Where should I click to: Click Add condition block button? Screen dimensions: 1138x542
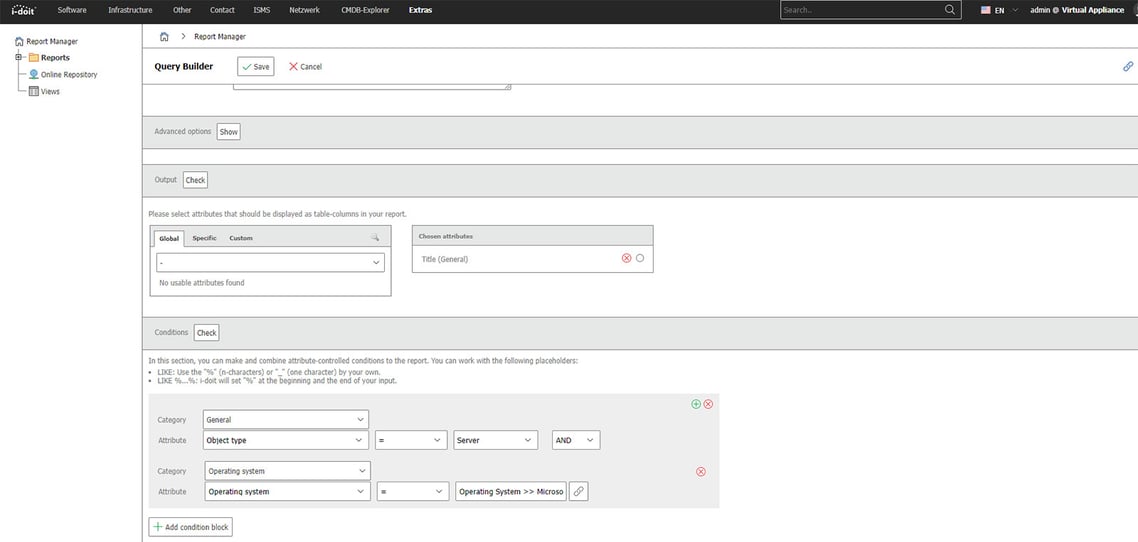tap(190, 527)
